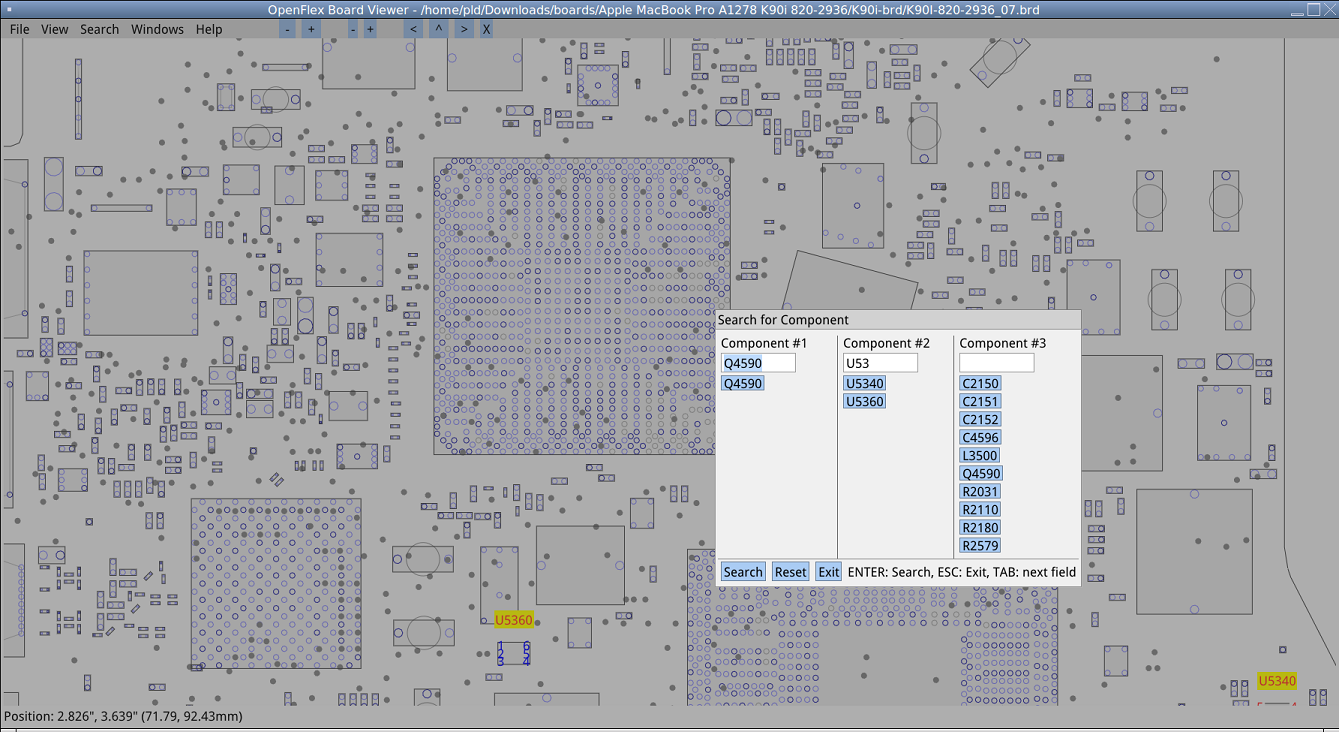Focus the Component #2 input field containing U53
This screenshot has height=732, width=1339.
point(880,363)
